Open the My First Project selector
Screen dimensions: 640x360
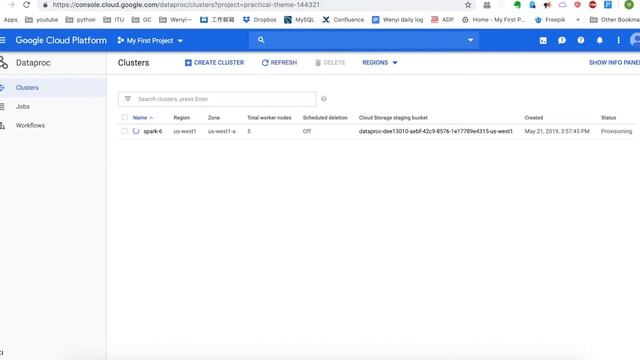pyautogui.click(x=150, y=40)
